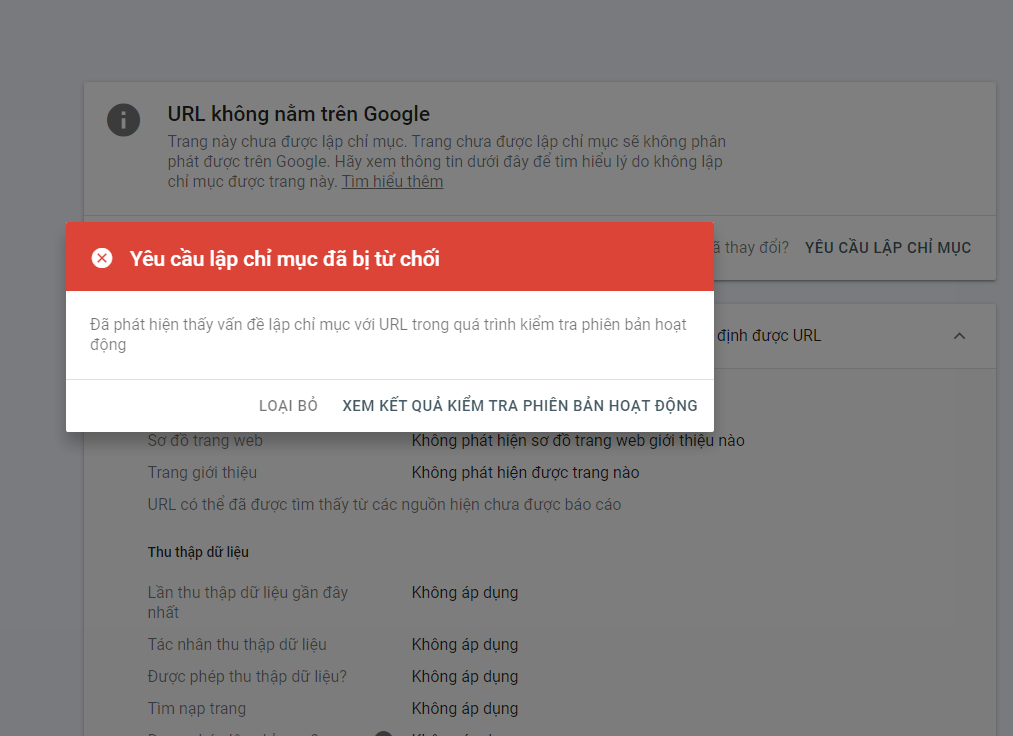This screenshot has width=1013, height=736.
Task: Click the "Lần thu thập dữ liệu gần đây nhất" label
Action: (247, 602)
